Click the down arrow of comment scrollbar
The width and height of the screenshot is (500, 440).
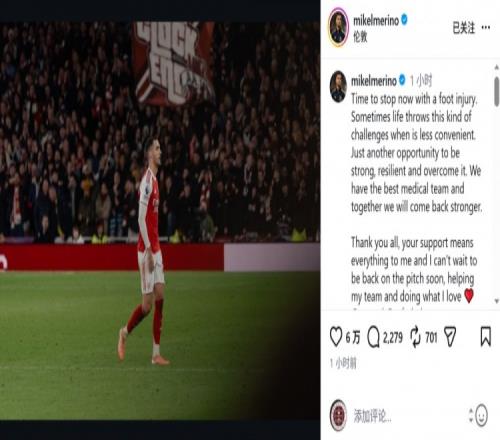[x=497, y=301]
